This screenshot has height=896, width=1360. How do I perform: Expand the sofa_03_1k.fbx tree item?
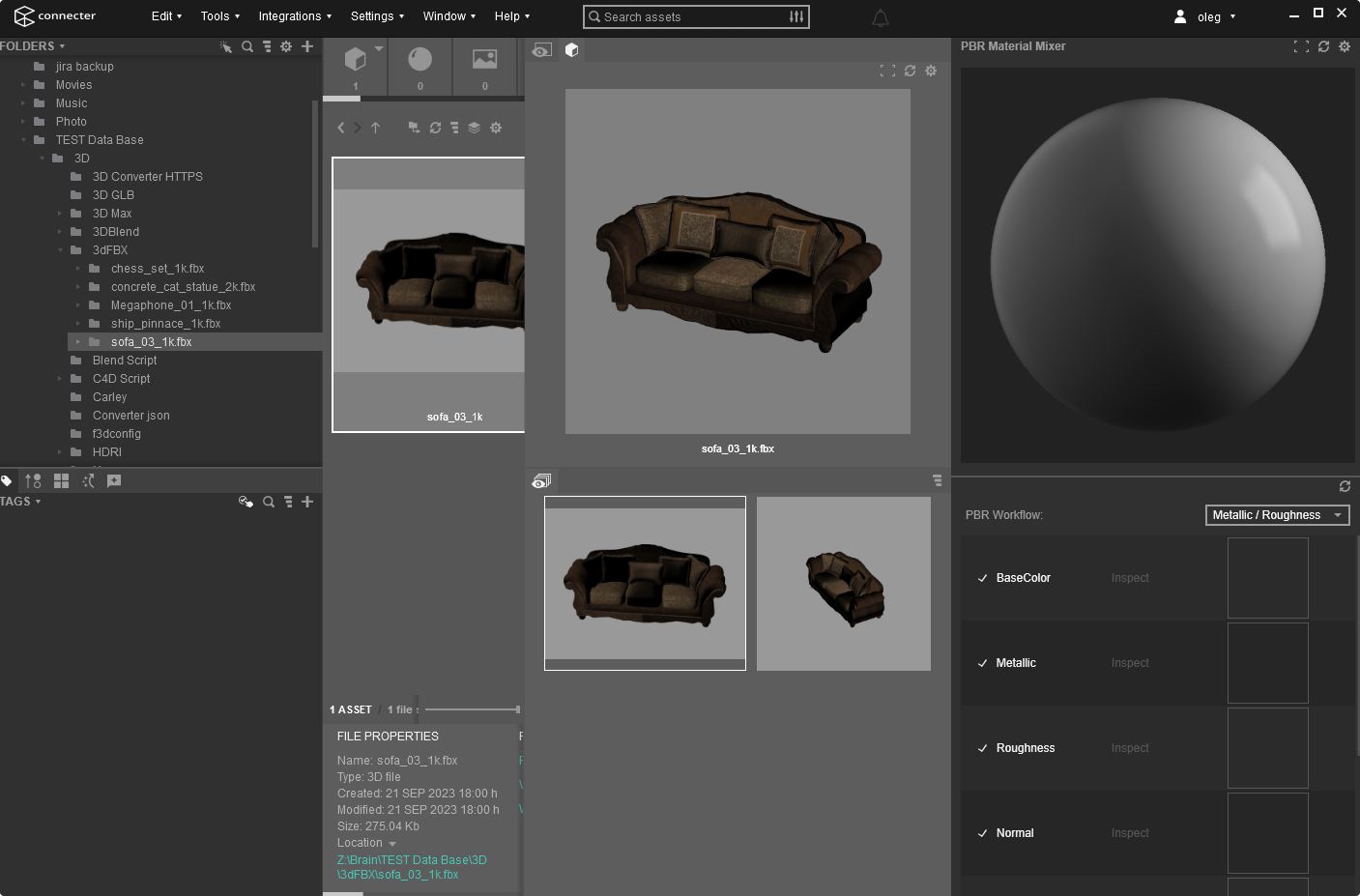tap(78, 341)
